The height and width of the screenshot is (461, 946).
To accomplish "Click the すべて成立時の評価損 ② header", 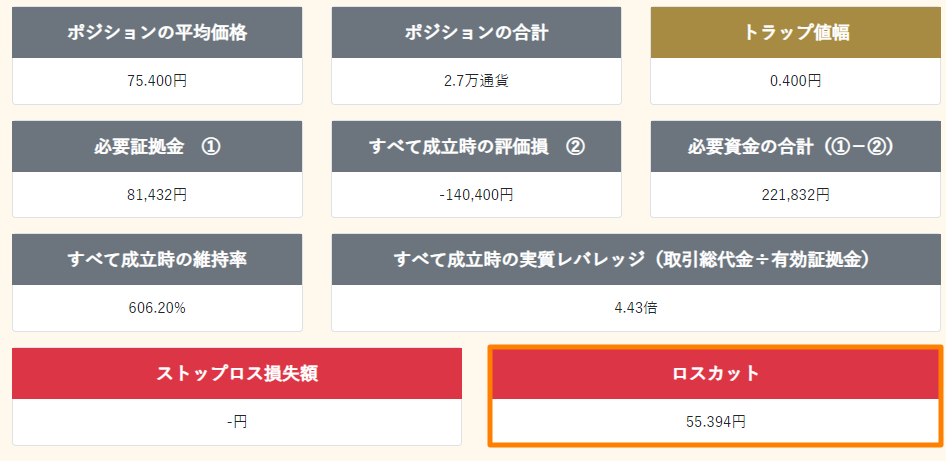I will (476, 146).
